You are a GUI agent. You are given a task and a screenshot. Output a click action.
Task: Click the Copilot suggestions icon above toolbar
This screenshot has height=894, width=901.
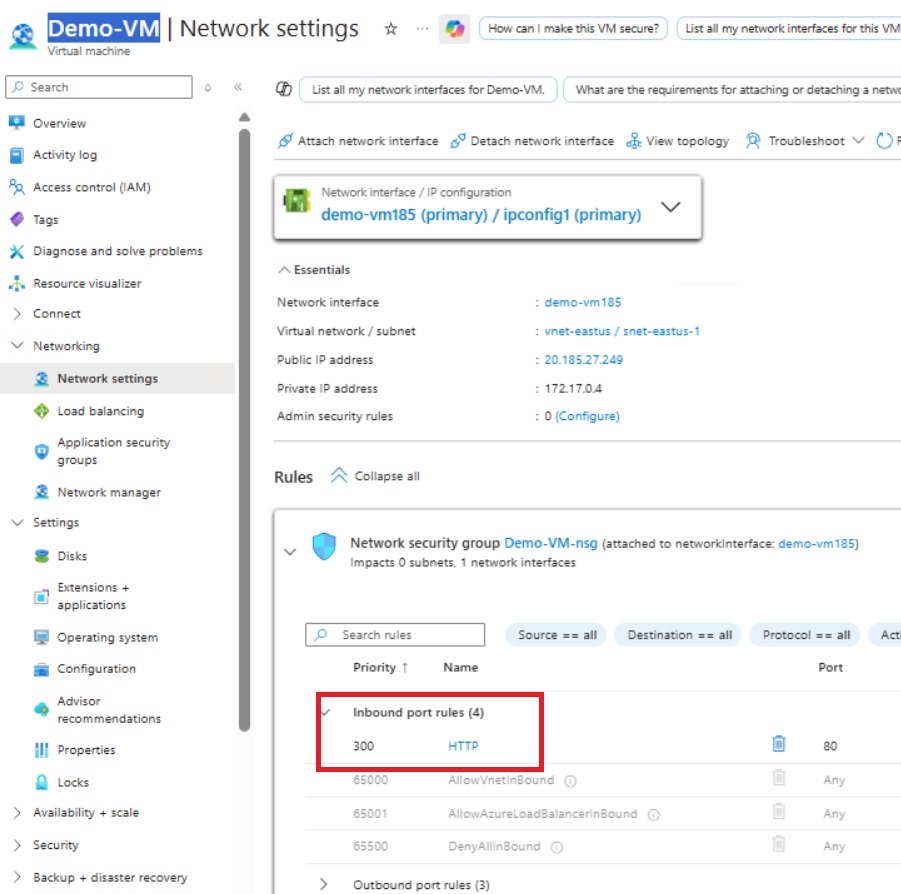click(284, 89)
